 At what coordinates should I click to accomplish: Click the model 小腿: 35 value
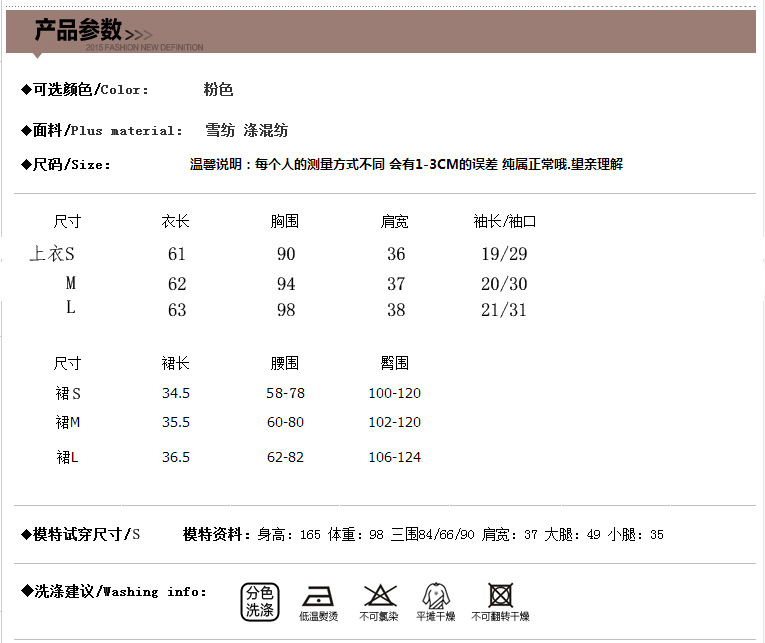[635, 535]
